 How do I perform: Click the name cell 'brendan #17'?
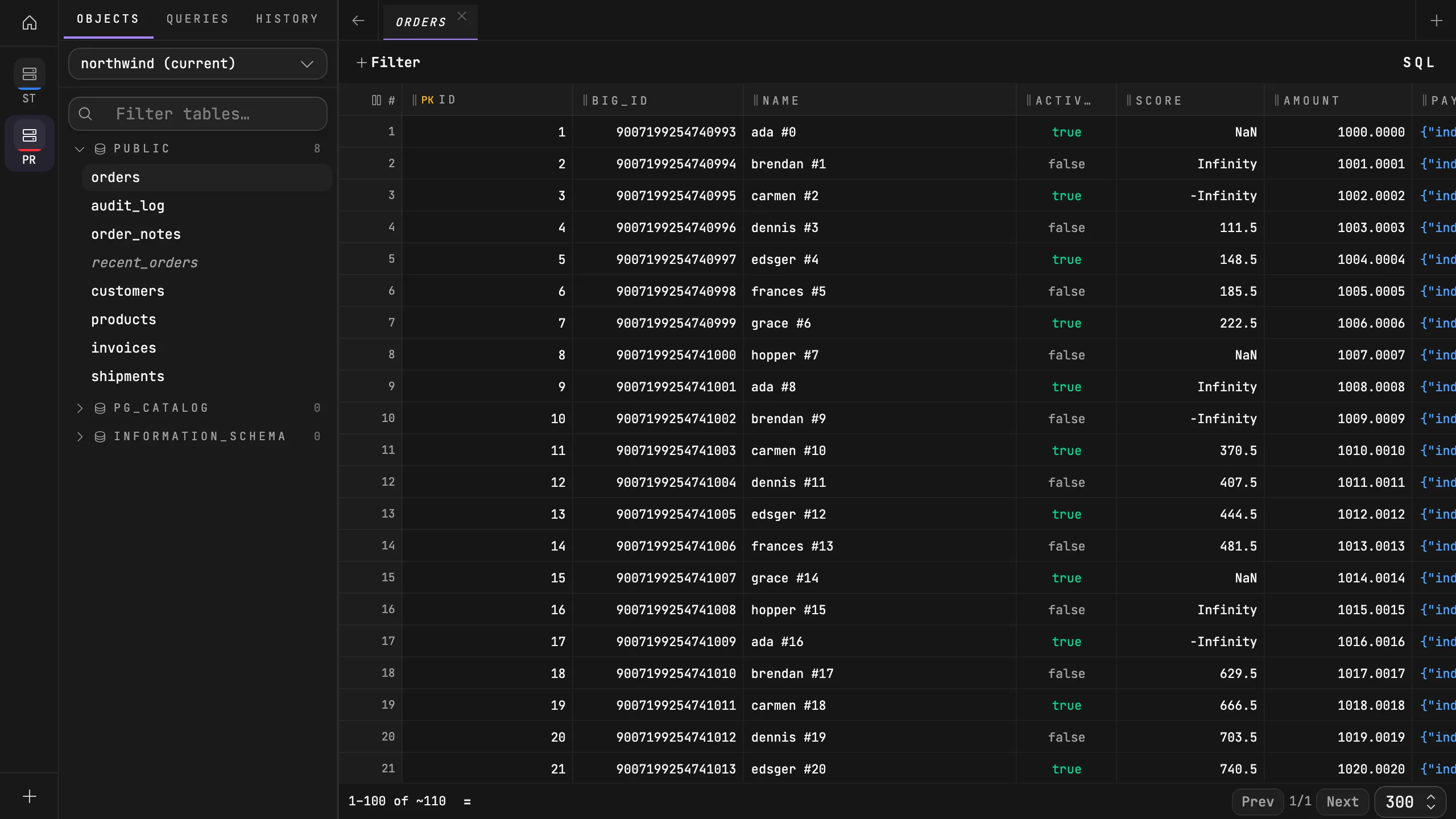click(x=880, y=673)
